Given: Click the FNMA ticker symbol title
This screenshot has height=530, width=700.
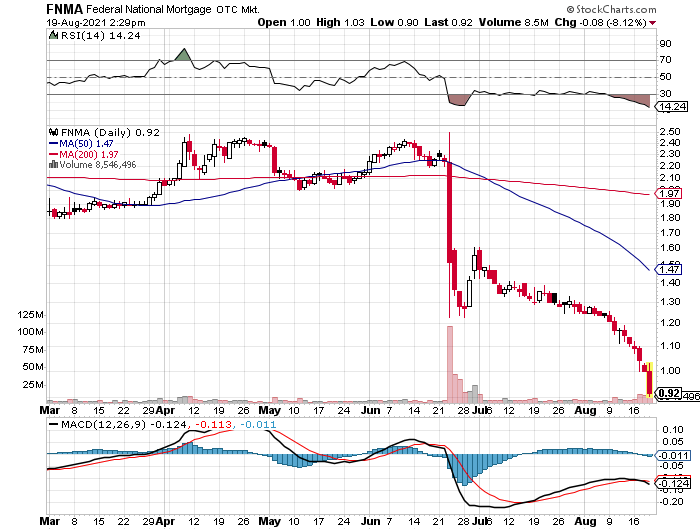Looking at the screenshot, I should (65, 9).
